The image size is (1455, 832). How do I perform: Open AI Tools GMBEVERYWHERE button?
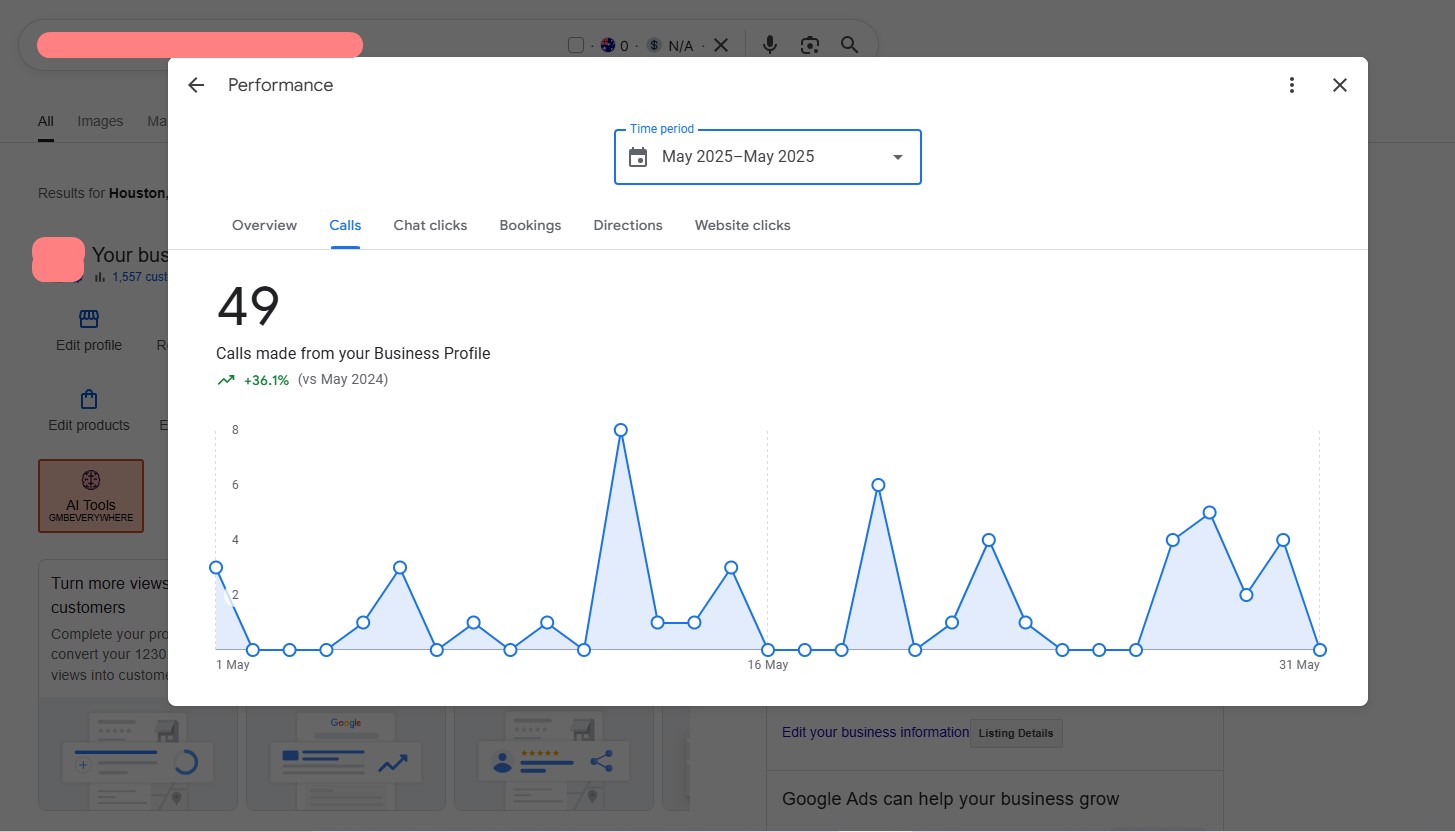[x=91, y=496]
